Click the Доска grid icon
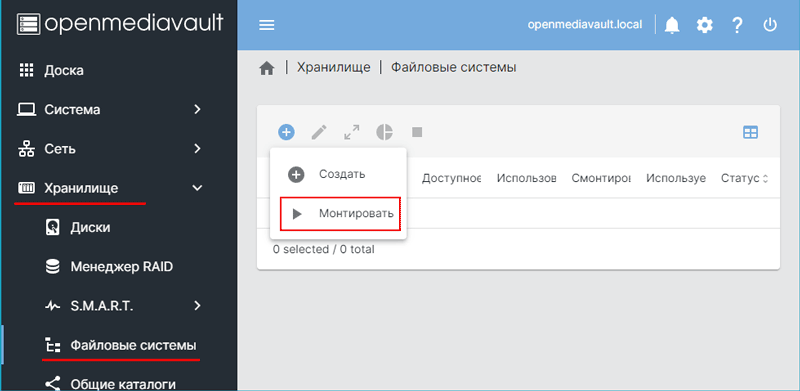 (x=26, y=70)
